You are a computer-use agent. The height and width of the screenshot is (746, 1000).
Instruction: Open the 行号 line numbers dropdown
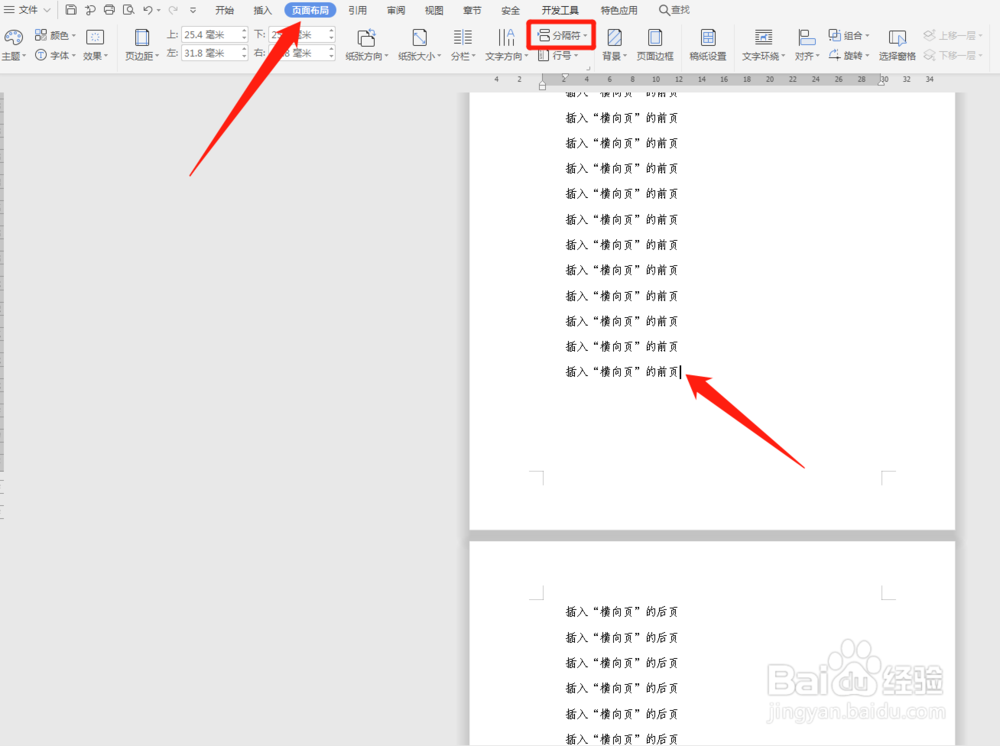tap(558, 55)
